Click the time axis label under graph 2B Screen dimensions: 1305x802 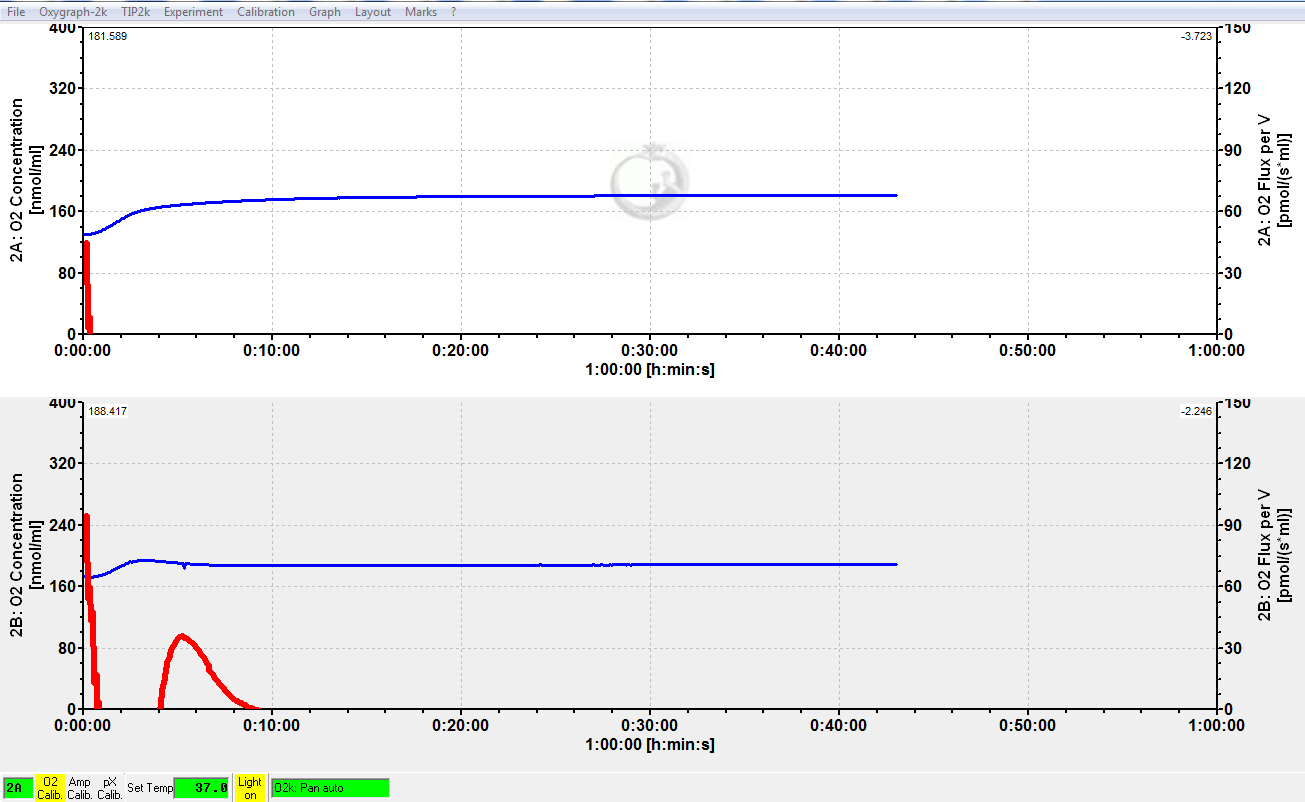click(650, 744)
